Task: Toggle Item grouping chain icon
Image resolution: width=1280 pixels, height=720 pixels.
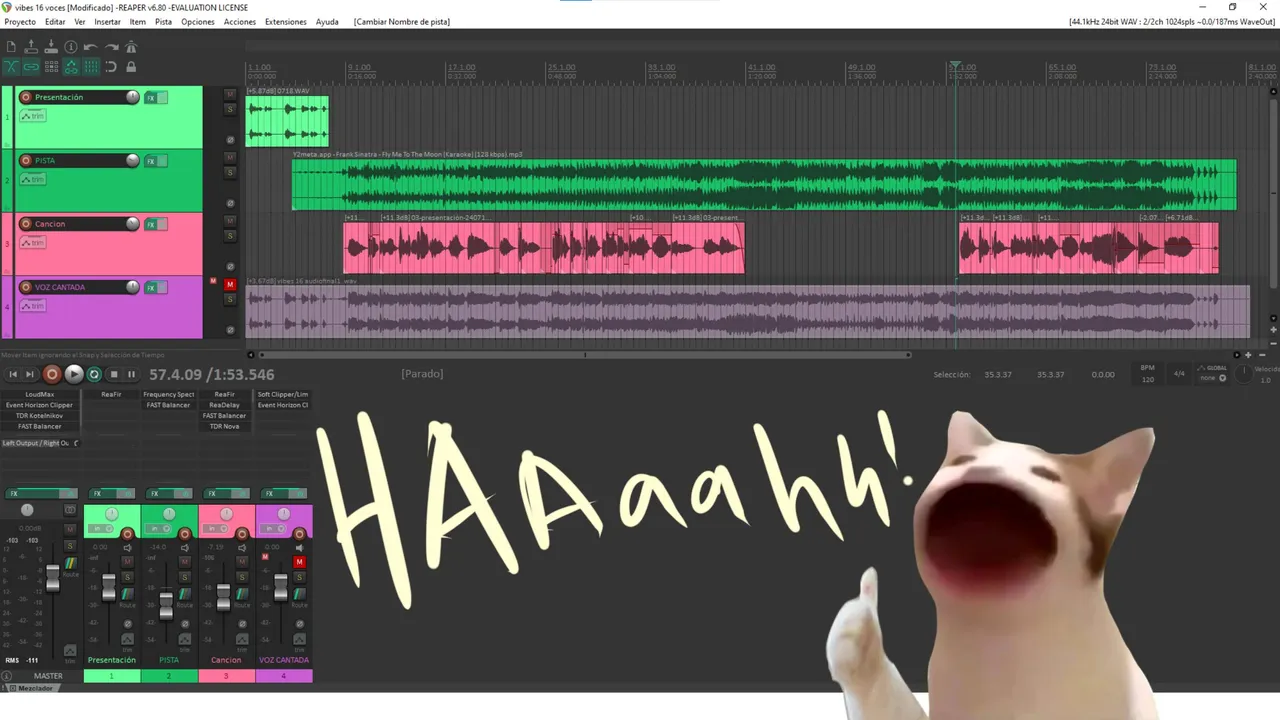Action: 31,67
